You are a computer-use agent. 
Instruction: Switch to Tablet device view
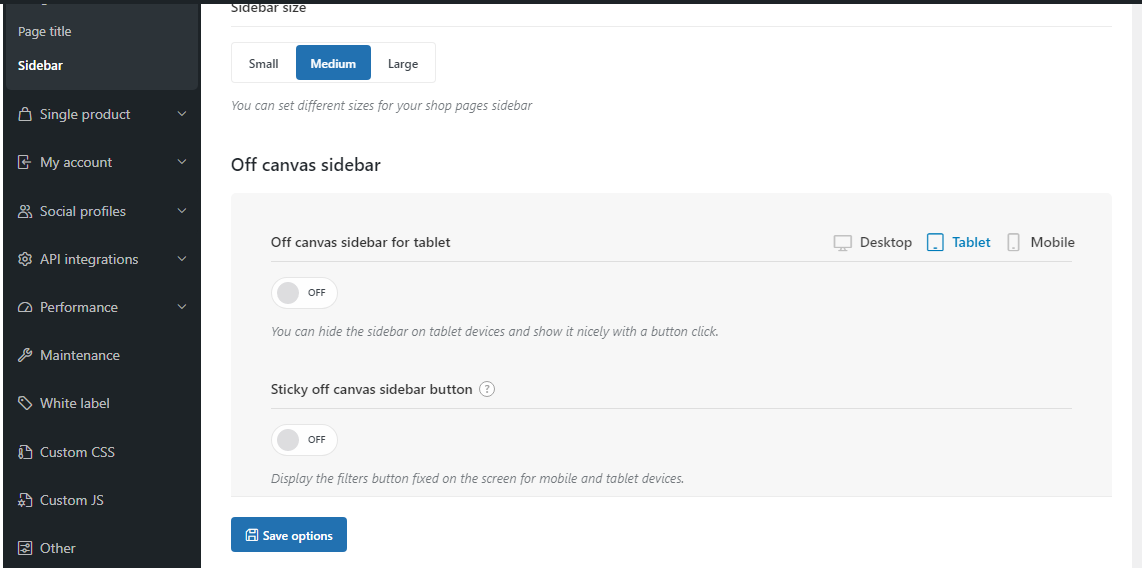pyautogui.click(x=958, y=242)
